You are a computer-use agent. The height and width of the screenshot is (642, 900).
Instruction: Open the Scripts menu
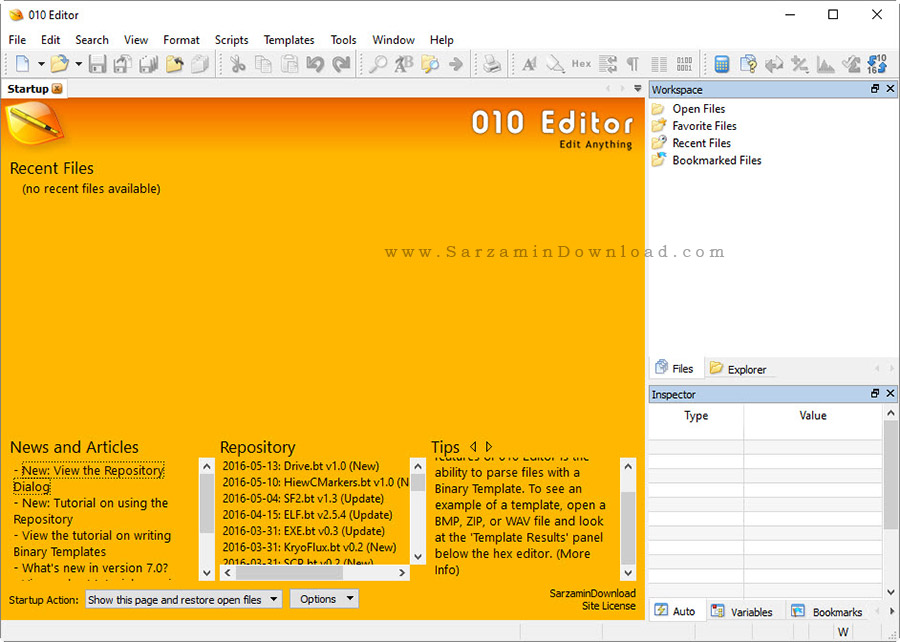(231, 40)
